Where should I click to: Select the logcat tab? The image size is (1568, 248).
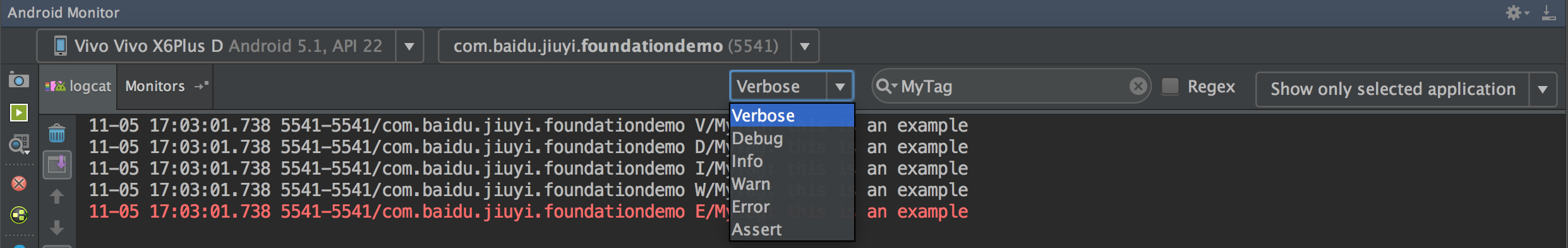pyautogui.click(x=78, y=86)
